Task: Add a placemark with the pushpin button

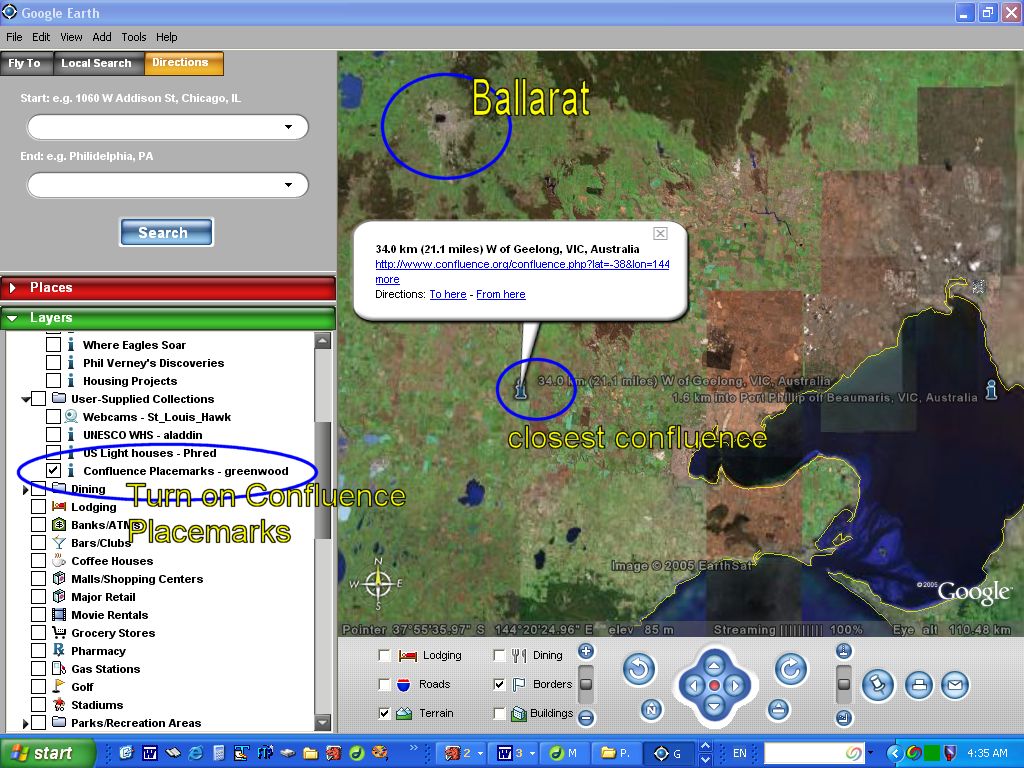Action: tap(878, 685)
